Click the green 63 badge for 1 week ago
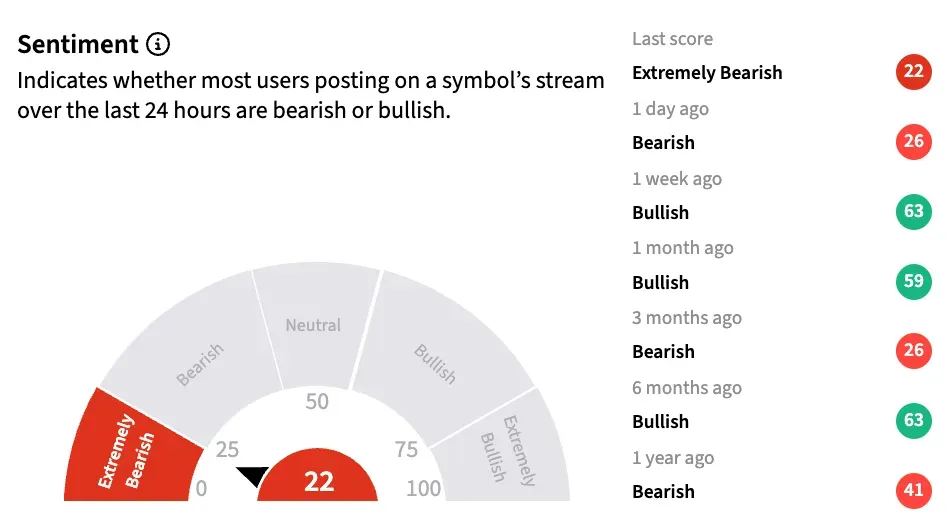The height and width of the screenshot is (522, 948). coord(913,212)
